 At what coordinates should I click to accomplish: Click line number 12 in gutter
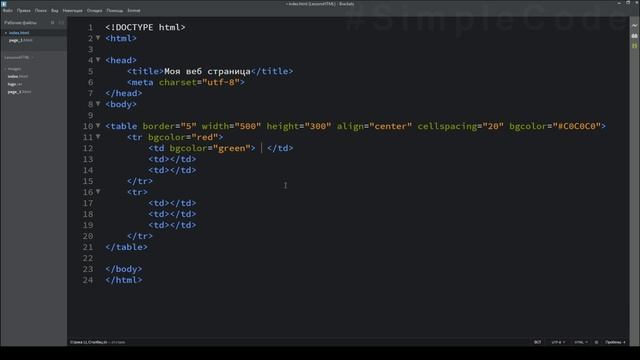[x=88, y=148]
